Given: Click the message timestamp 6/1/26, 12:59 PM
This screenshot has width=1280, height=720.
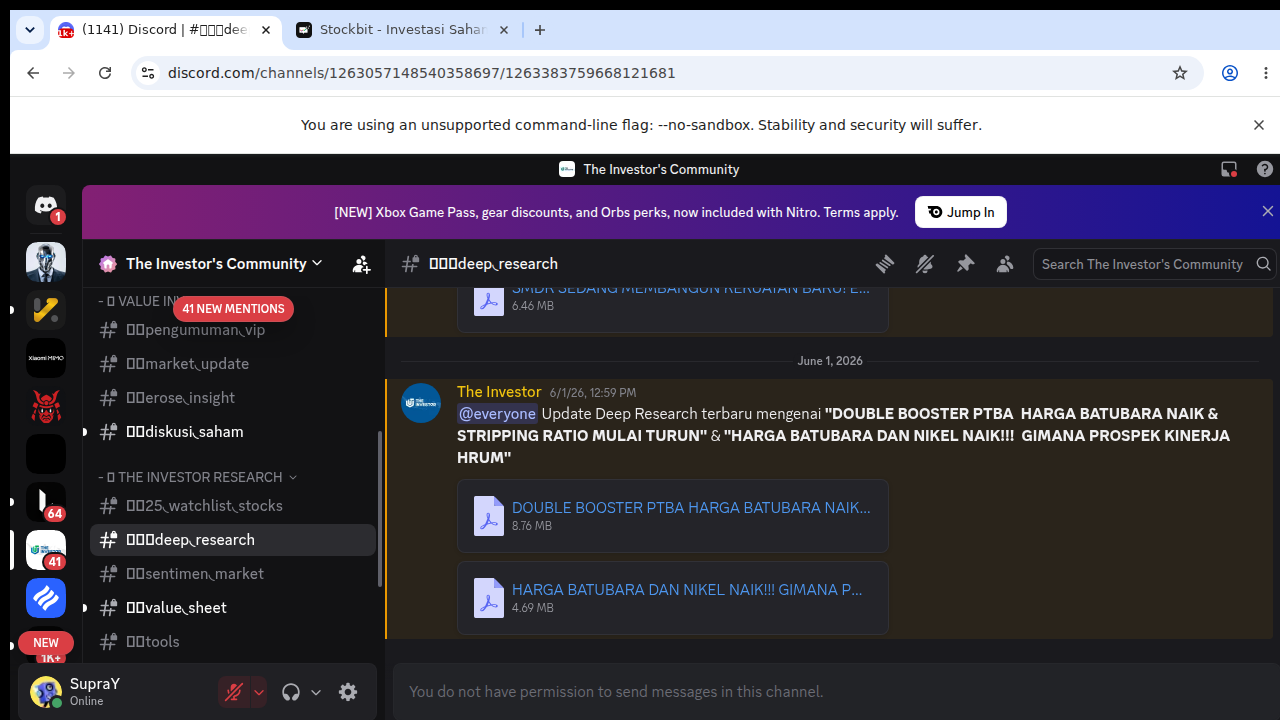Looking at the screenshot, I should point(593,393).
